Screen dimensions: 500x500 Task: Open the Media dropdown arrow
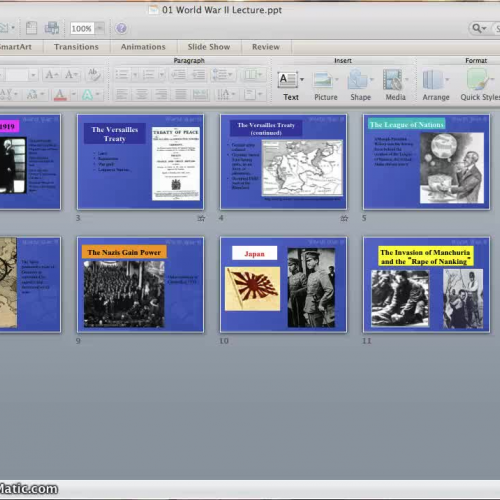click(x=407, y=79)
